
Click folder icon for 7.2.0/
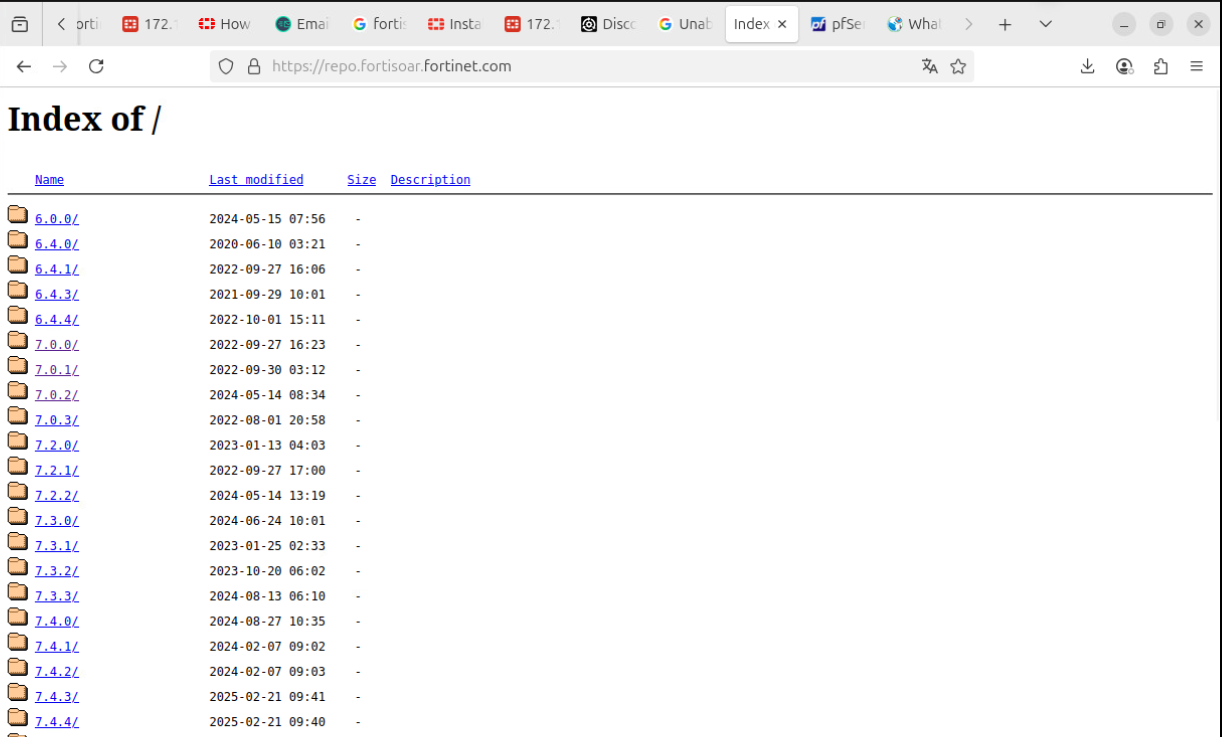[x=18, y=440]
